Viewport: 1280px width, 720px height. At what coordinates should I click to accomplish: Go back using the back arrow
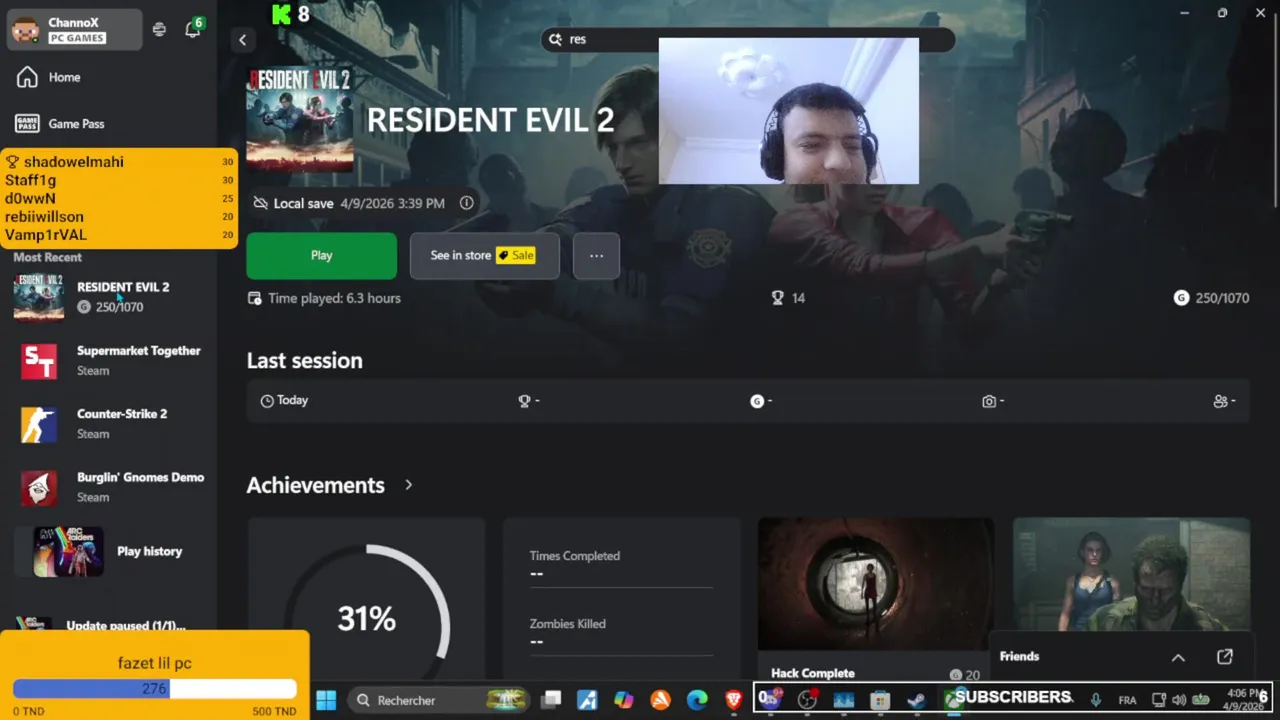pyautogui.click(x=242, y=39)
